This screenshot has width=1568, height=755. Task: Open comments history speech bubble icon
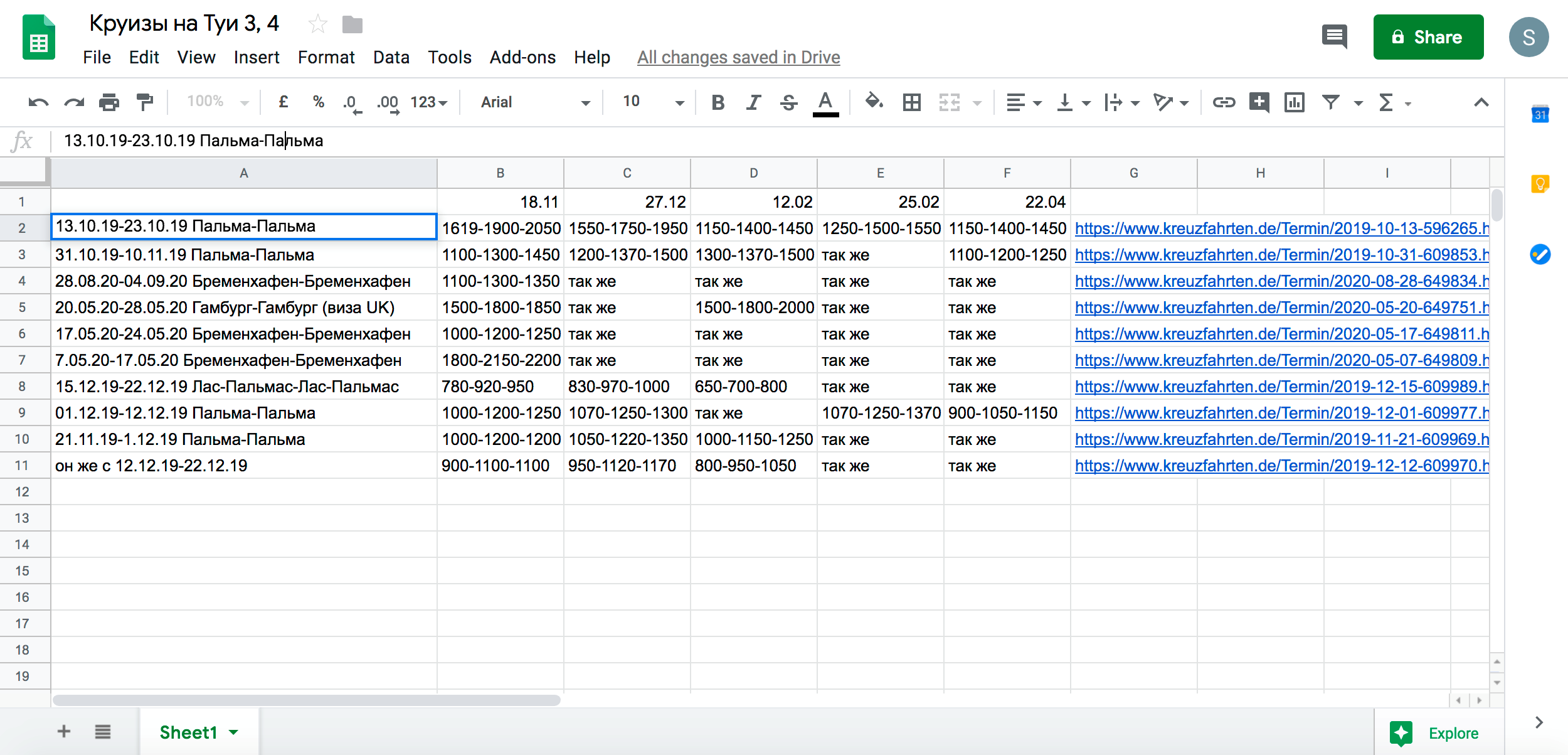pos(1334,37)
